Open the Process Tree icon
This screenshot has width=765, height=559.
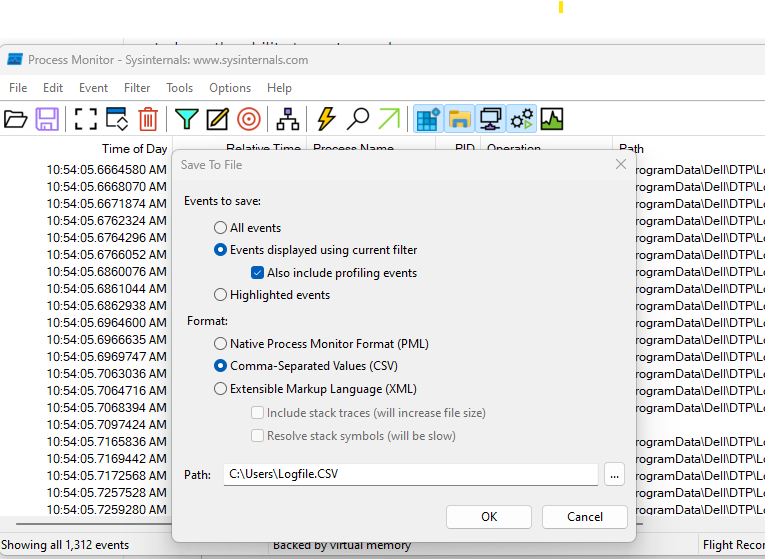(288, 119)
